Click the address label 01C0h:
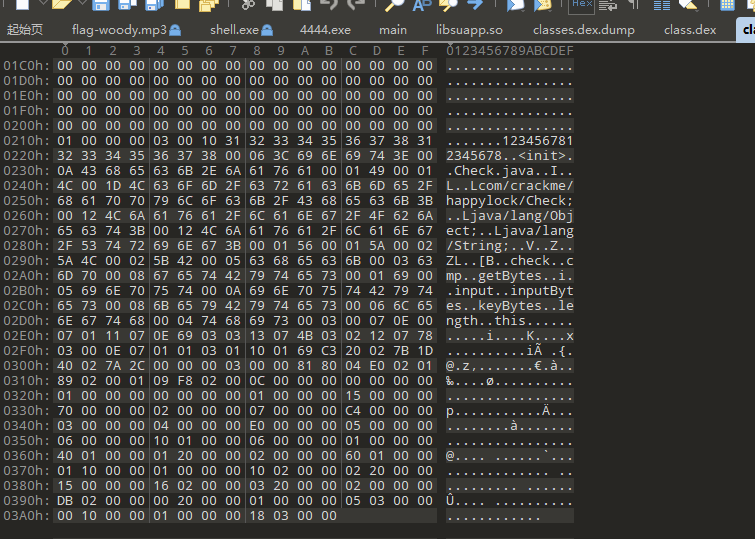Viewport: 755px width, 539px height. point(26,66)
